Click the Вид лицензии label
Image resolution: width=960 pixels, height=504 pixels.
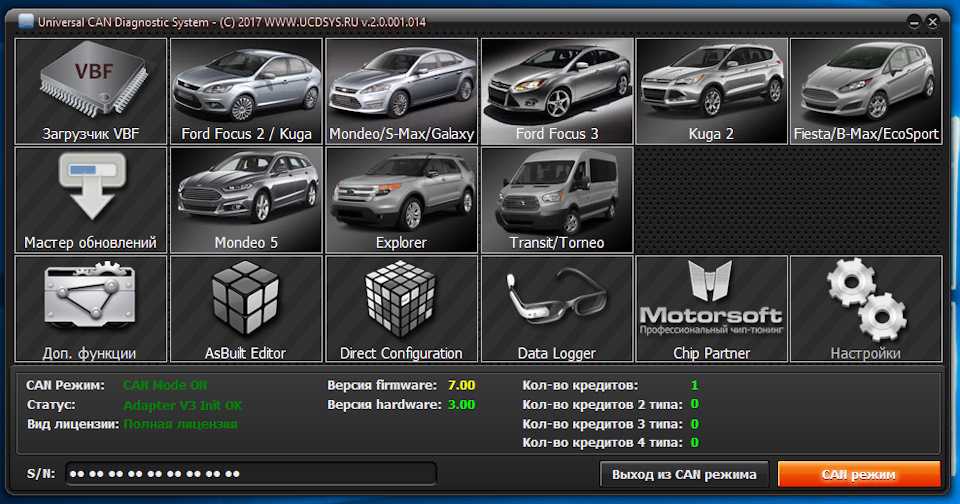[73, 424]
